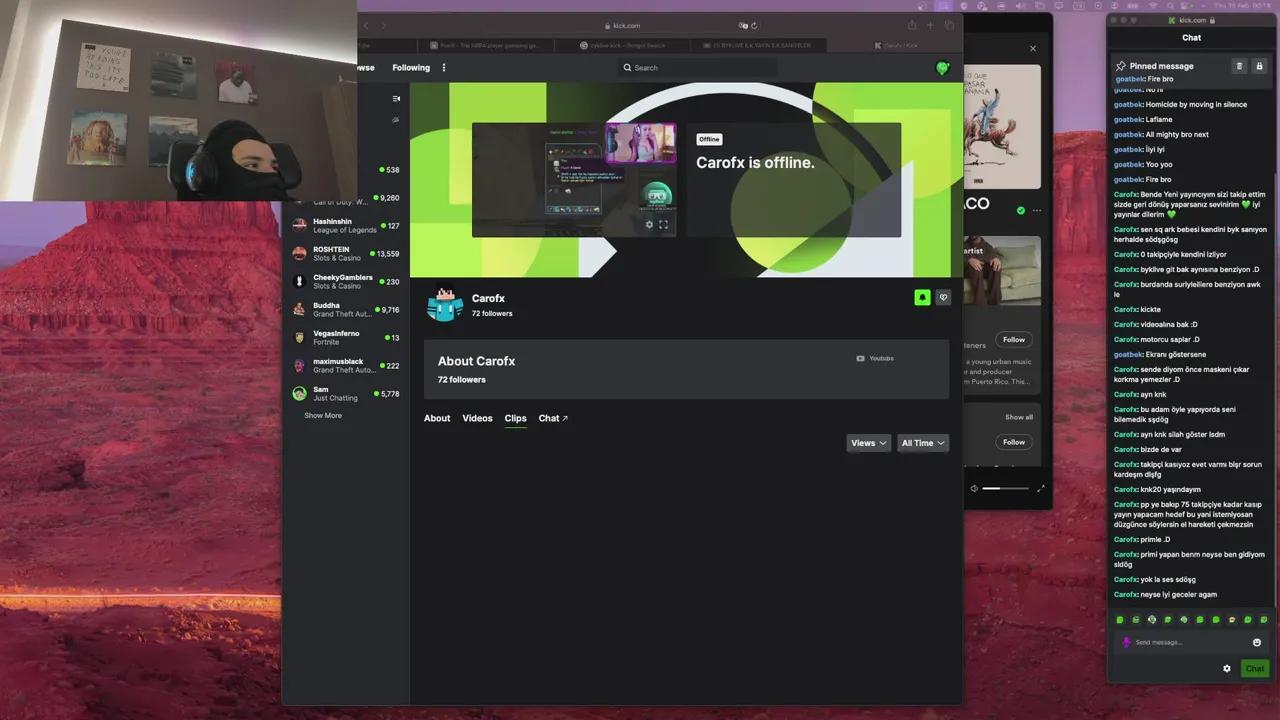
Task: Delete the pinned message with trash icon
Action: point(1239,66)
